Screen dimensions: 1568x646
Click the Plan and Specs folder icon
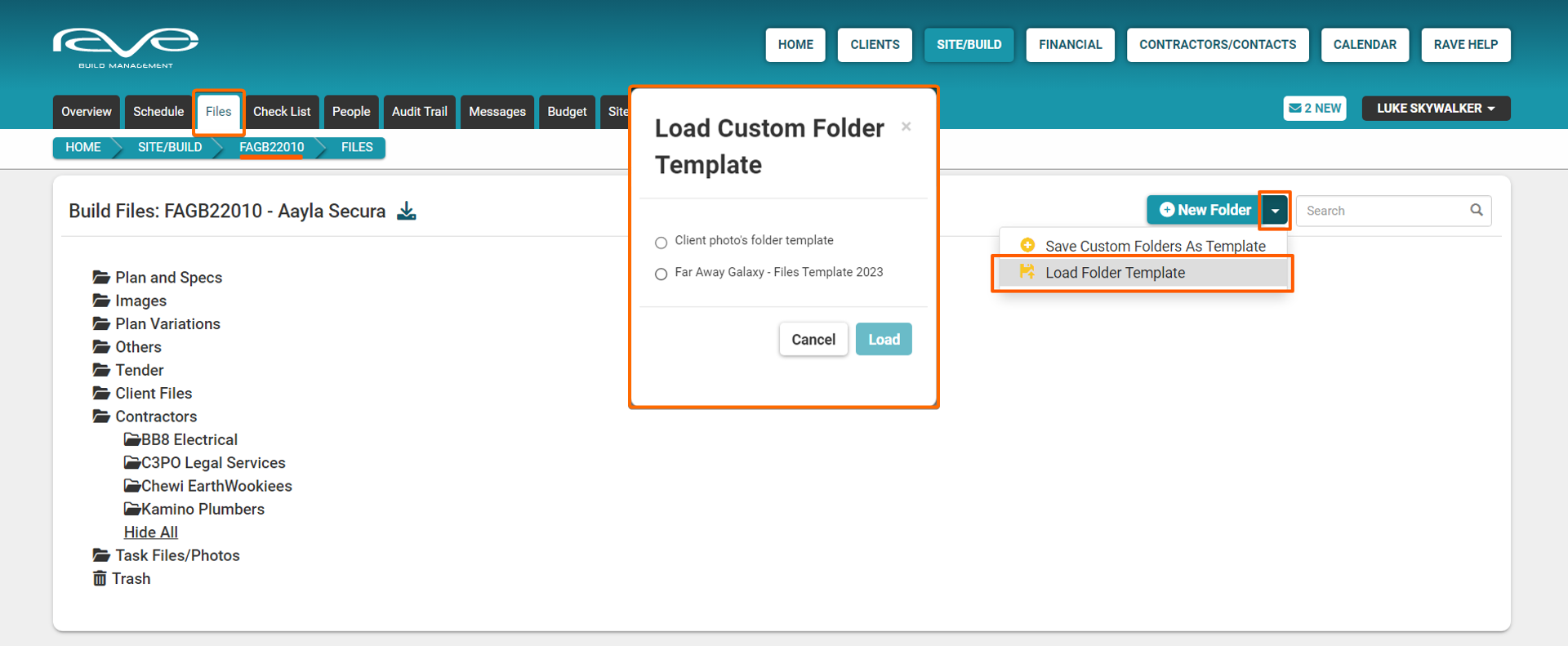[x=101, y=278]
